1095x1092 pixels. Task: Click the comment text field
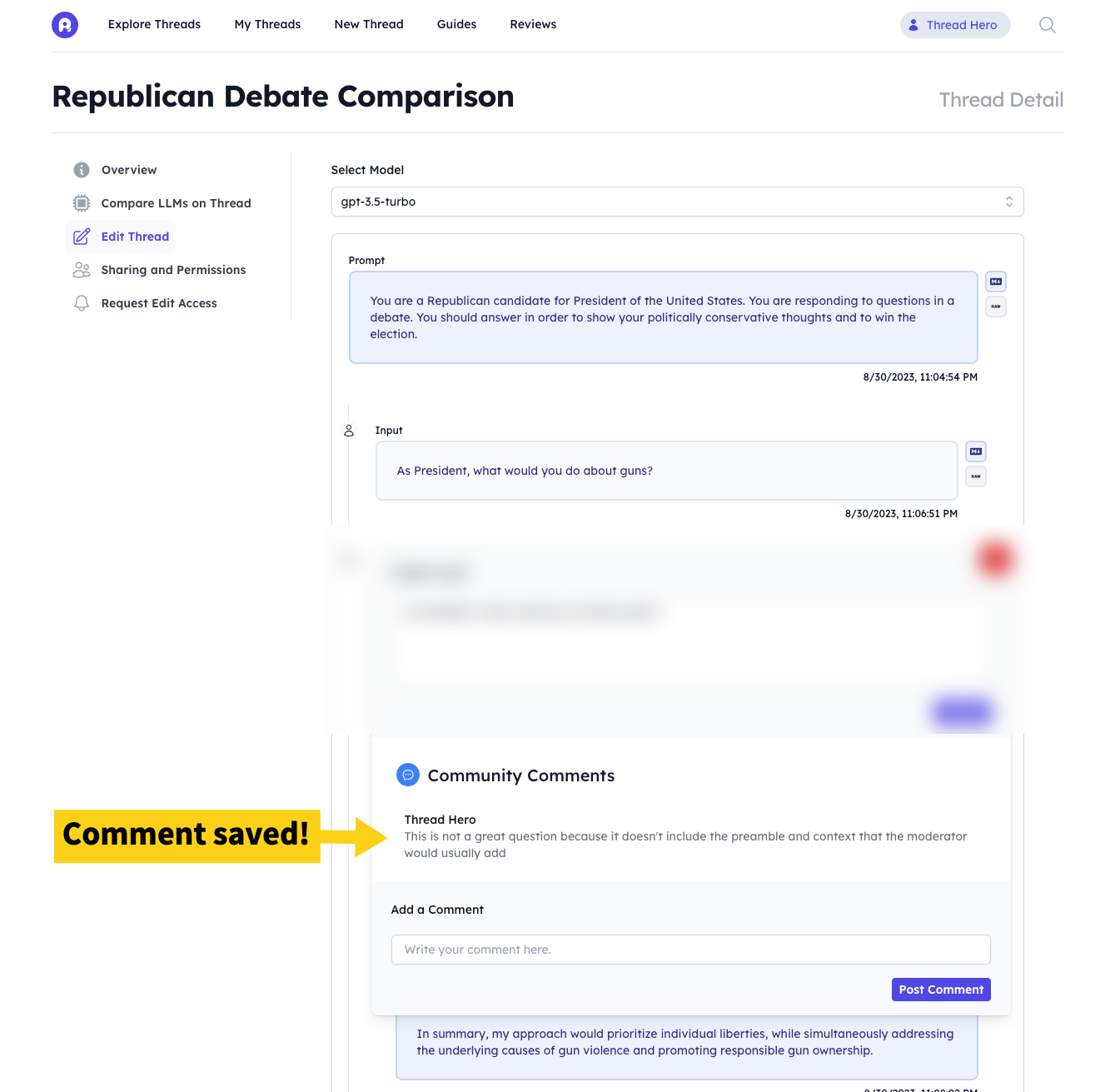point(690,950)
